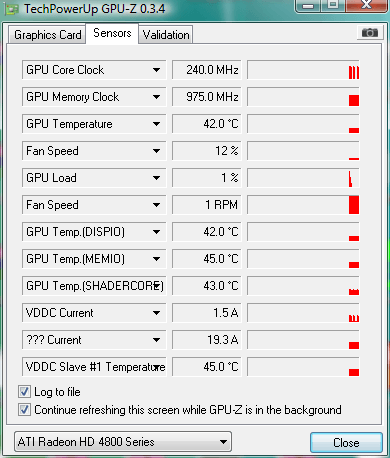This screenshot has width=390, height=458.
Task: Open the ??? Current sensor dropdown
Action: coord(156,340)
